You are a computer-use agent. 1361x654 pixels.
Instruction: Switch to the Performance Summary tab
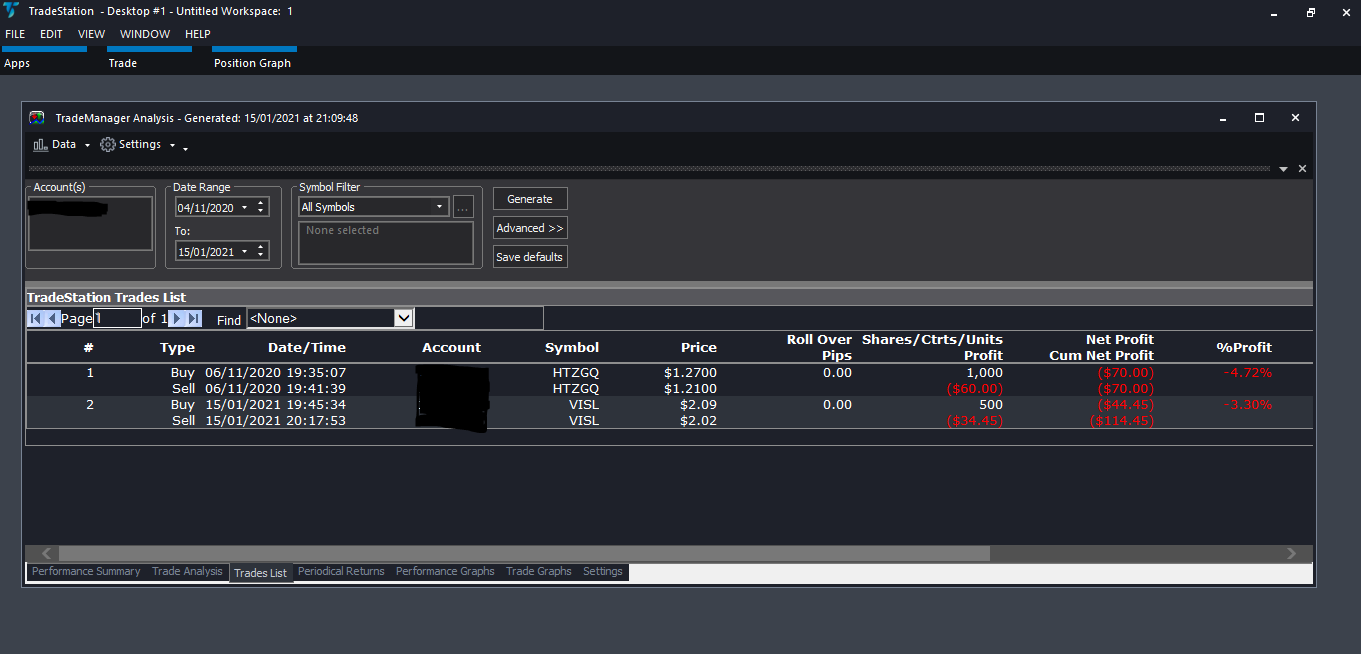pyautogui.click(x=86, y=572)
